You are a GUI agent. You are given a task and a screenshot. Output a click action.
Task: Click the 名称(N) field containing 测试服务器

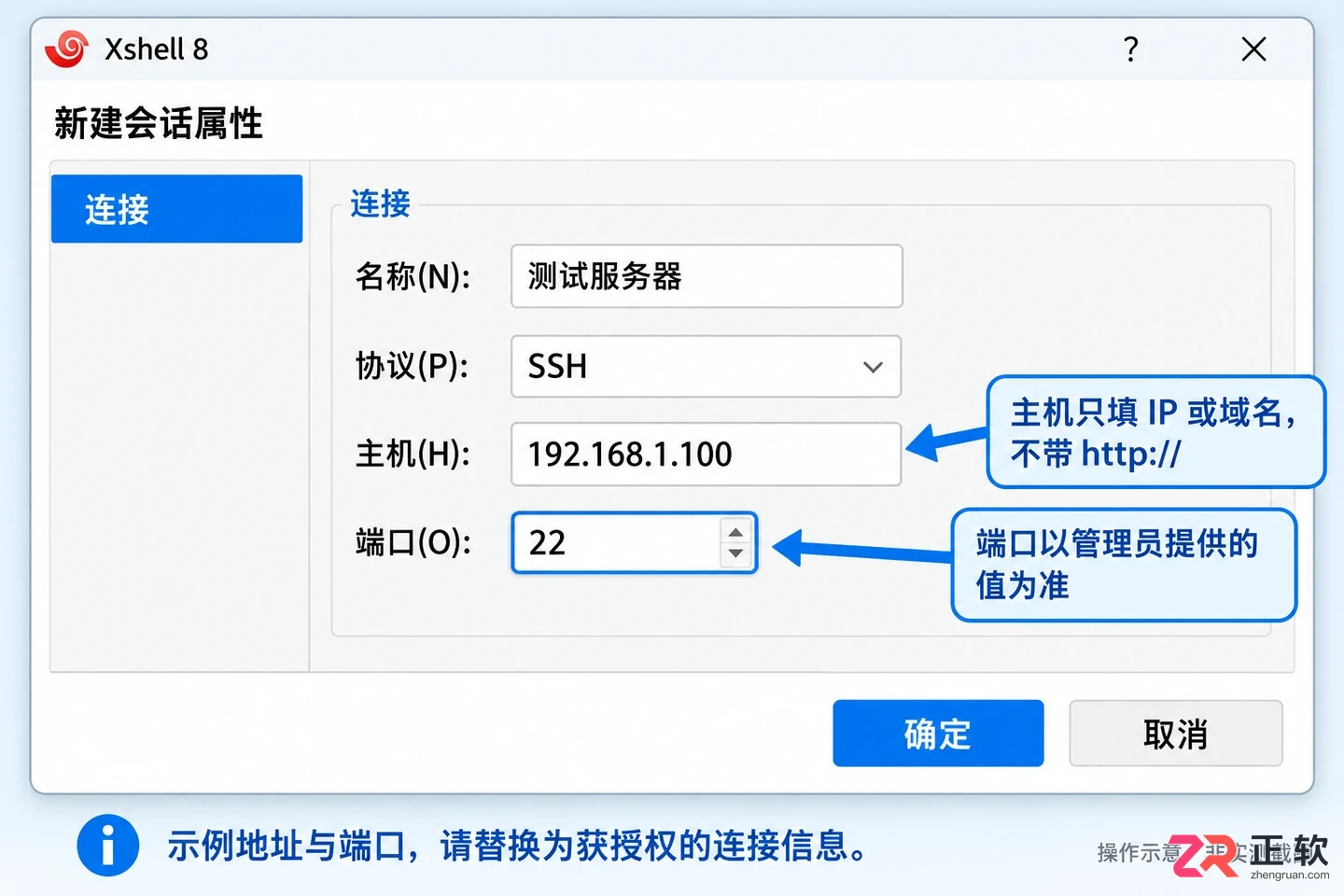(707, 276)
